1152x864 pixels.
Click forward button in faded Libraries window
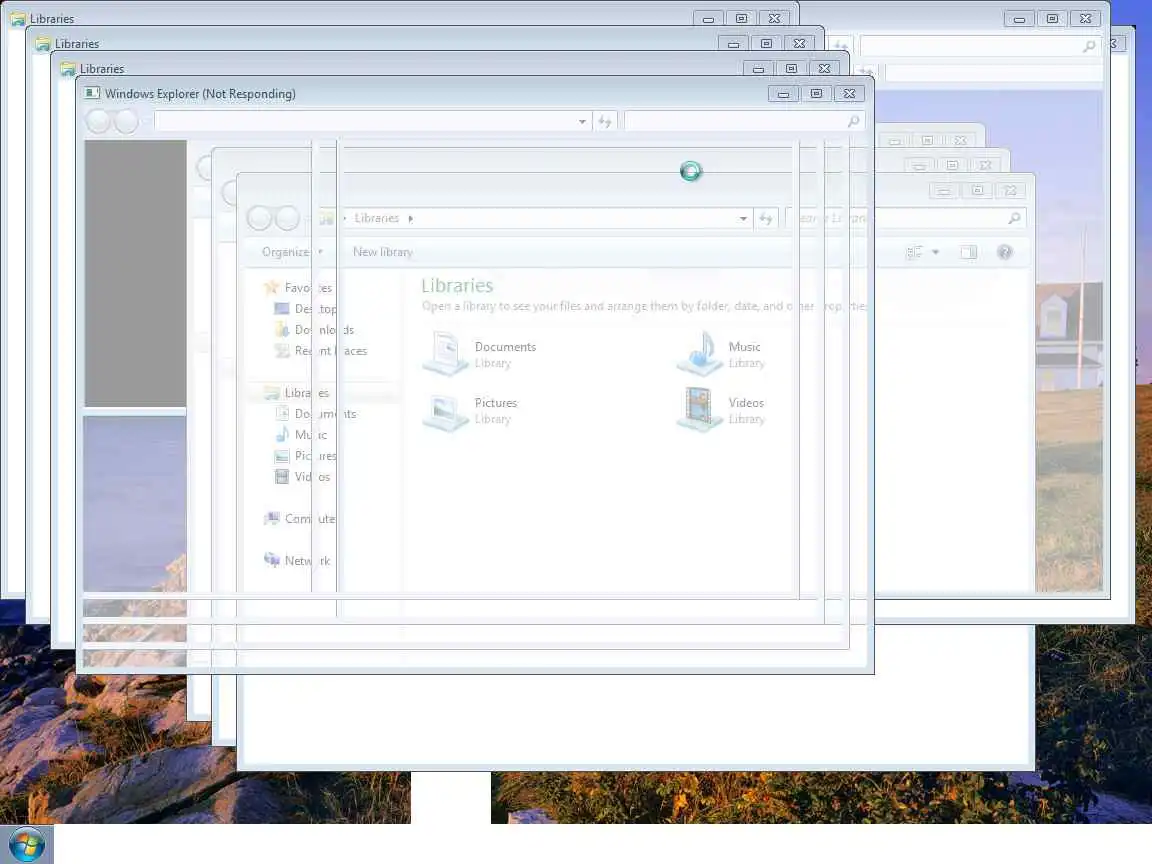pyautogui.click(x=287, y=217)
